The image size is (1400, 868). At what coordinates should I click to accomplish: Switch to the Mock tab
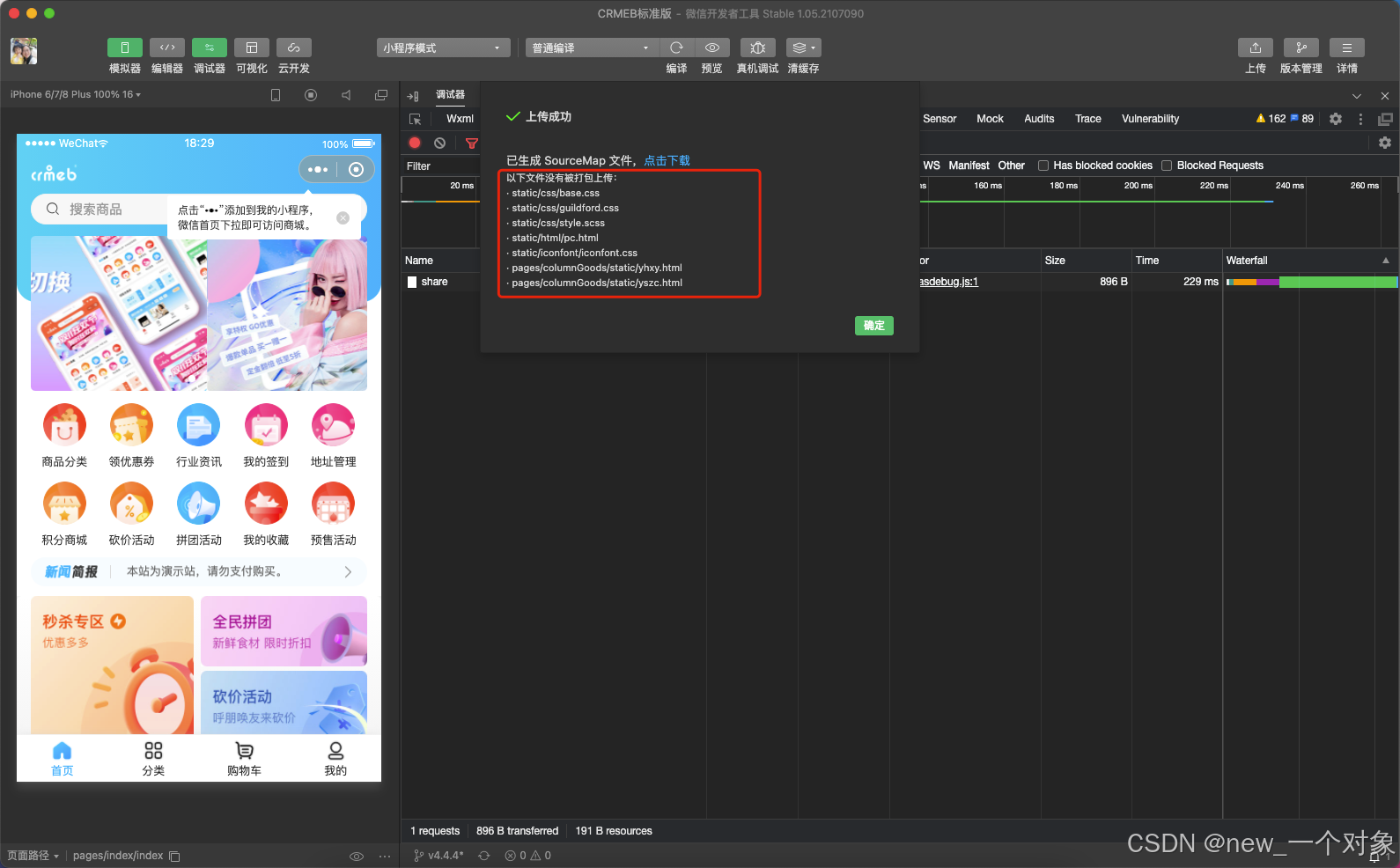[990, 119]
